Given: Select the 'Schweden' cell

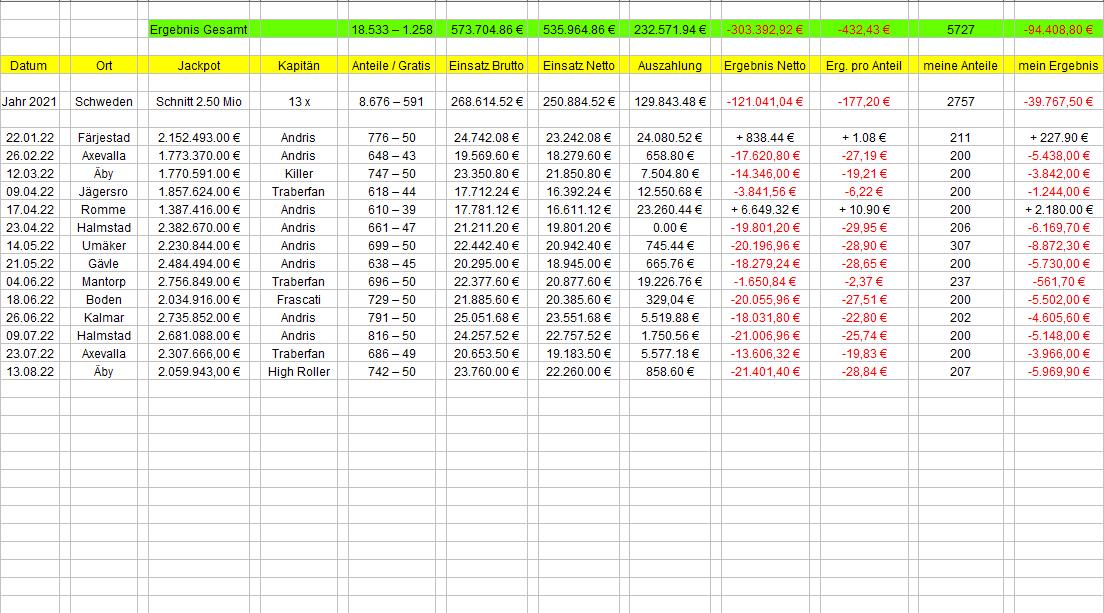Looking at the screenshot, I should click(104, 101).
